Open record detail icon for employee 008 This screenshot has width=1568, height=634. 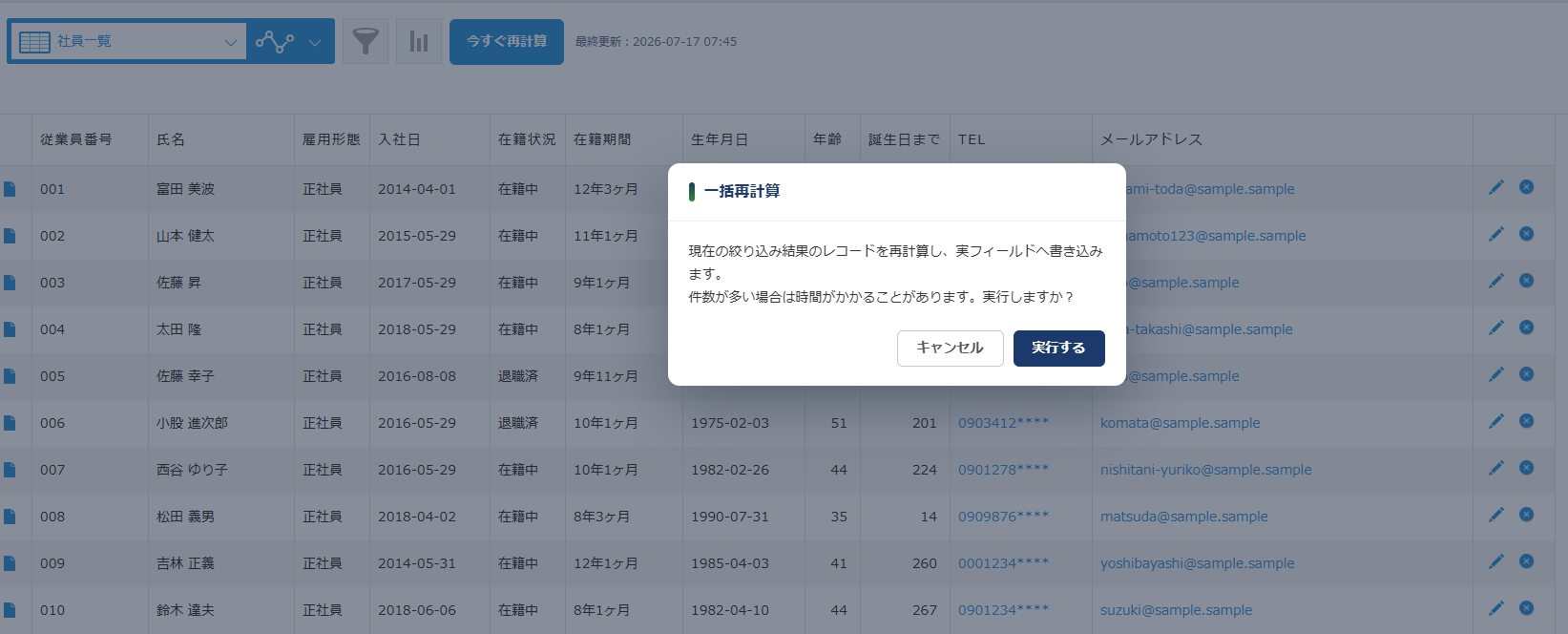tap(10, 517)
